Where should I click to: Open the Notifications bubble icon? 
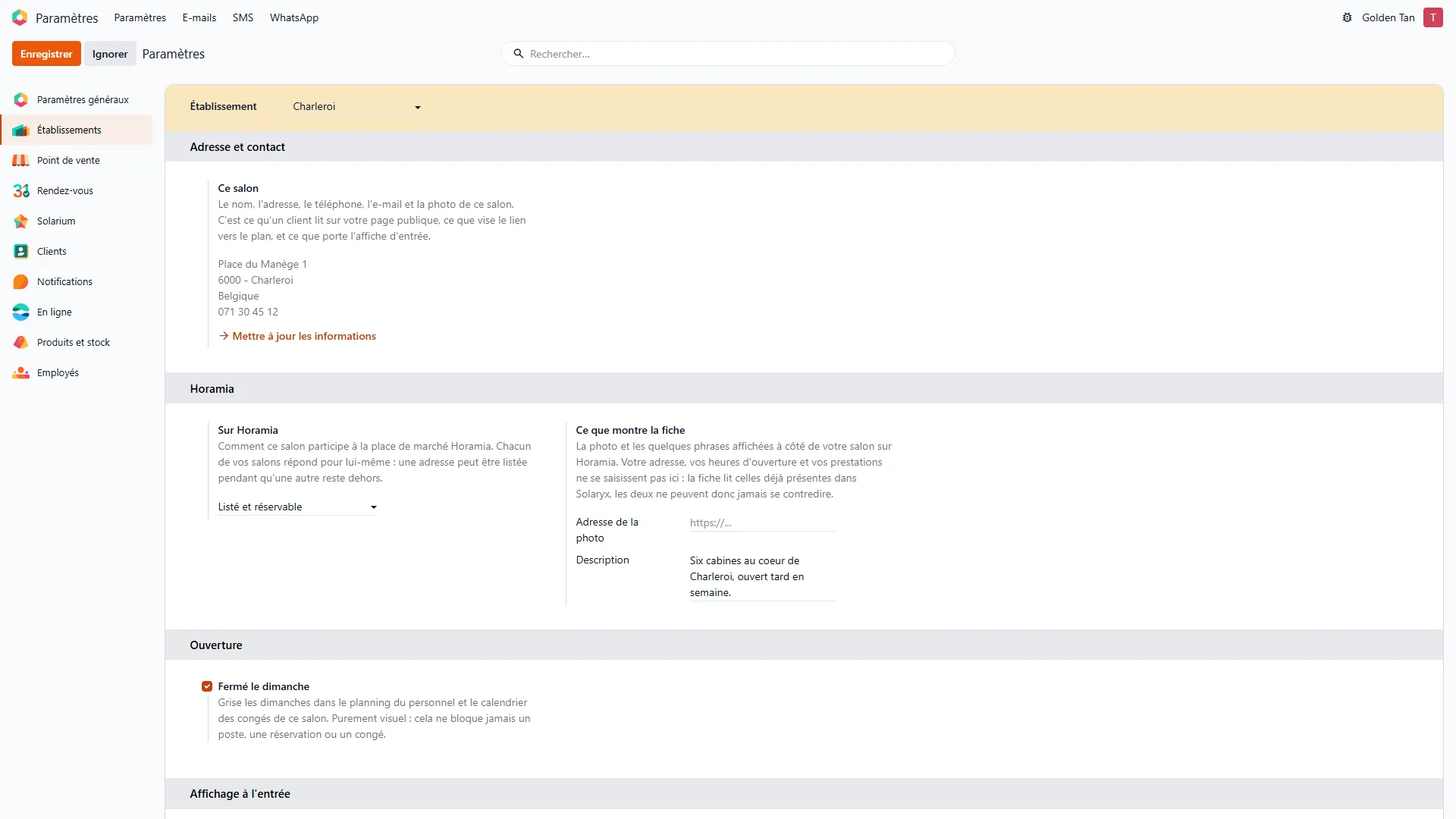tap(20, 281)
